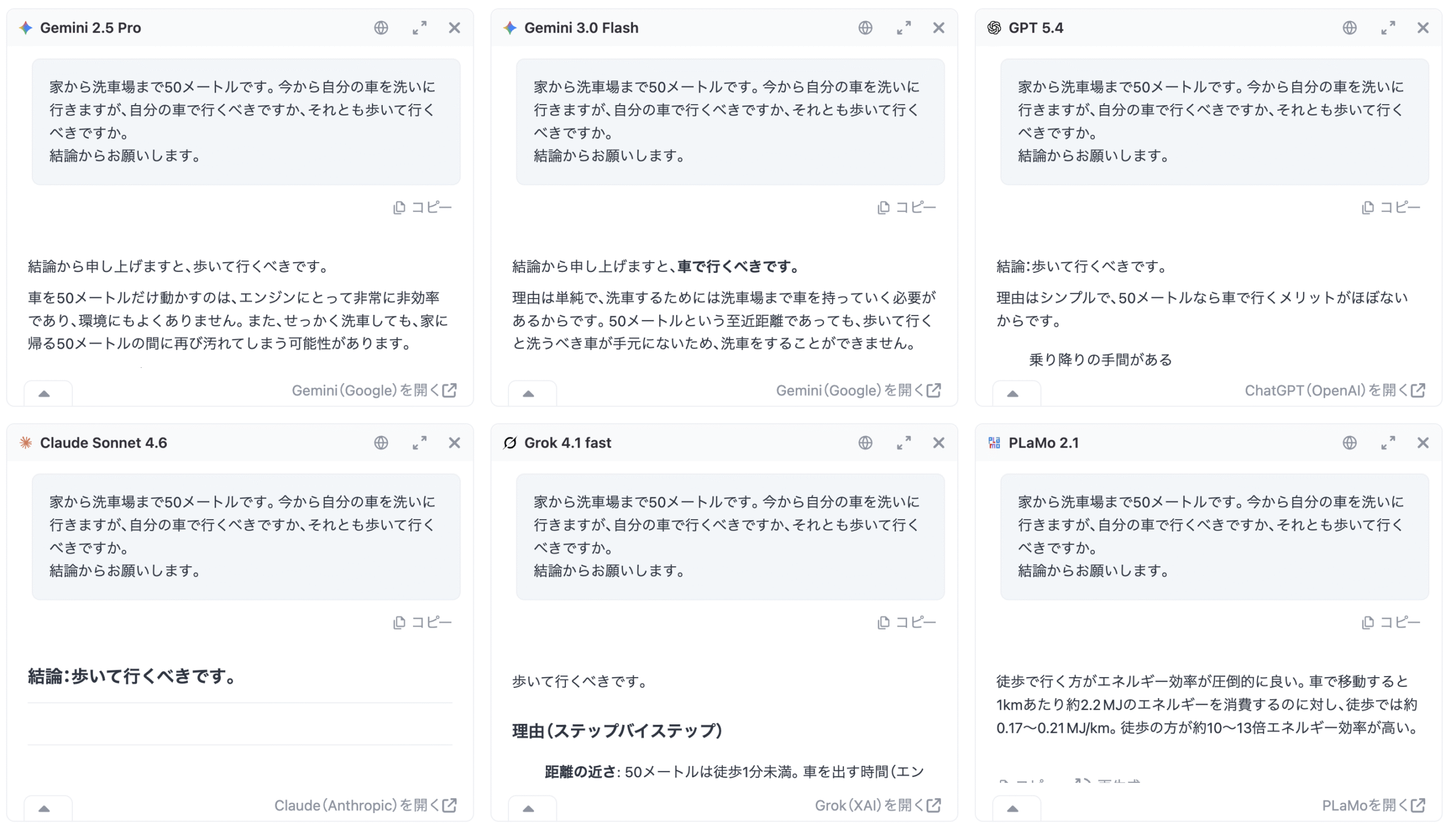Image resolution: width=1456 pixels, height=829 pixels.
Task: Close the Gemini 3.0 Flash panel
Action: (x=938, y=28)
